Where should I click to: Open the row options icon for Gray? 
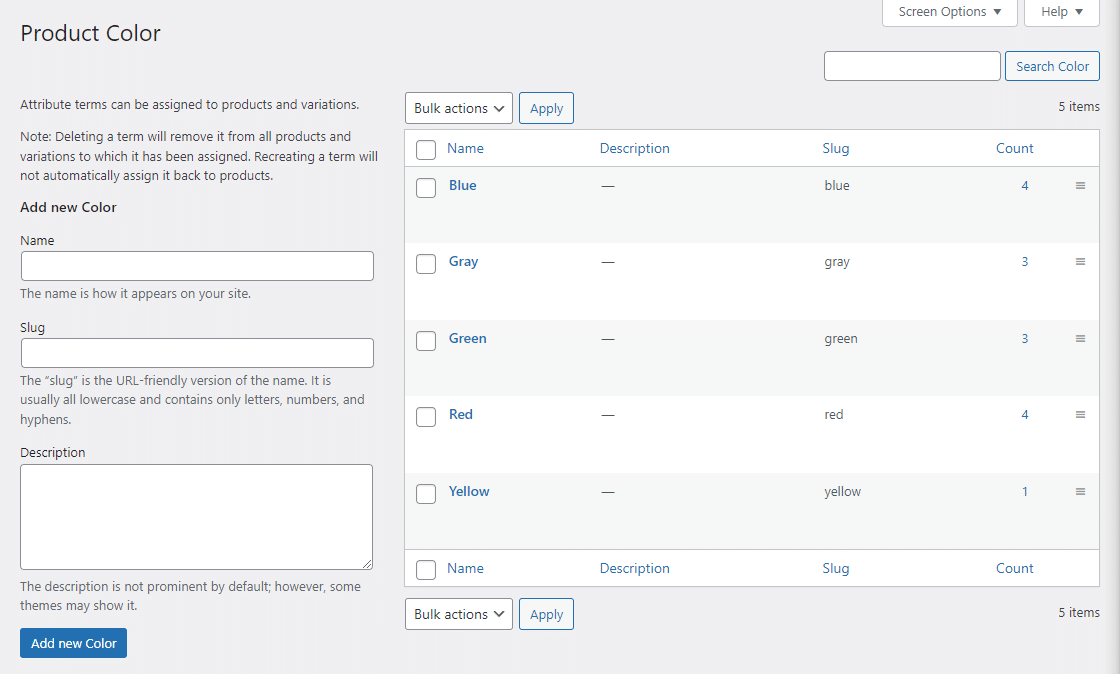(x=1080, y=262)
